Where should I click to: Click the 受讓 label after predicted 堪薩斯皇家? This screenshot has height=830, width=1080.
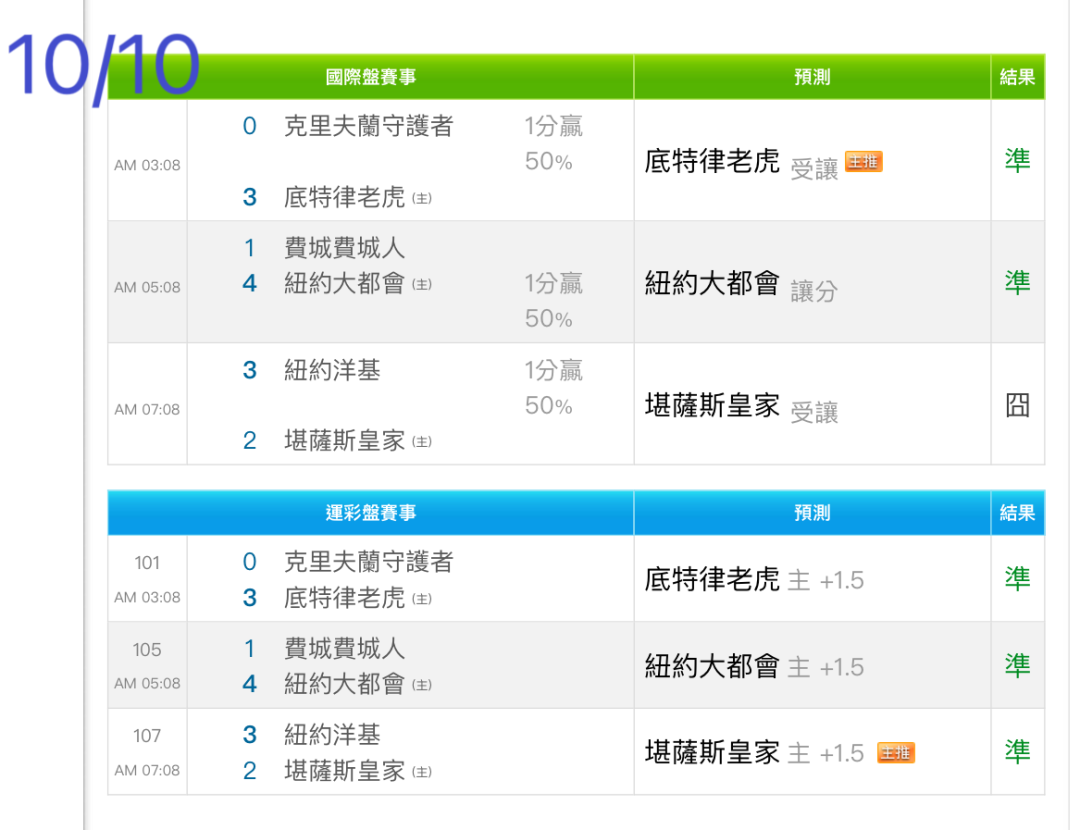(x=814, y=413)
